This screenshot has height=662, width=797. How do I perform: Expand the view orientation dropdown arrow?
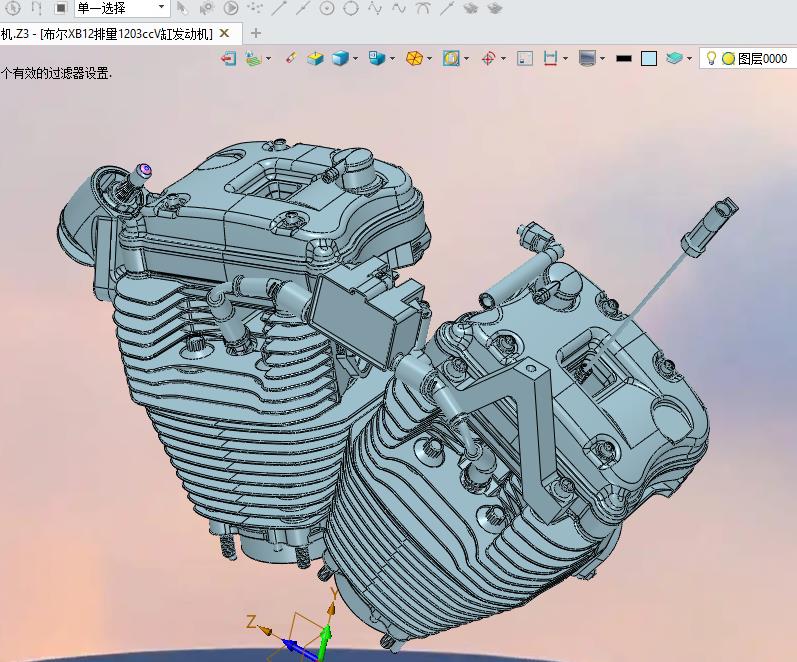[392, 59]
